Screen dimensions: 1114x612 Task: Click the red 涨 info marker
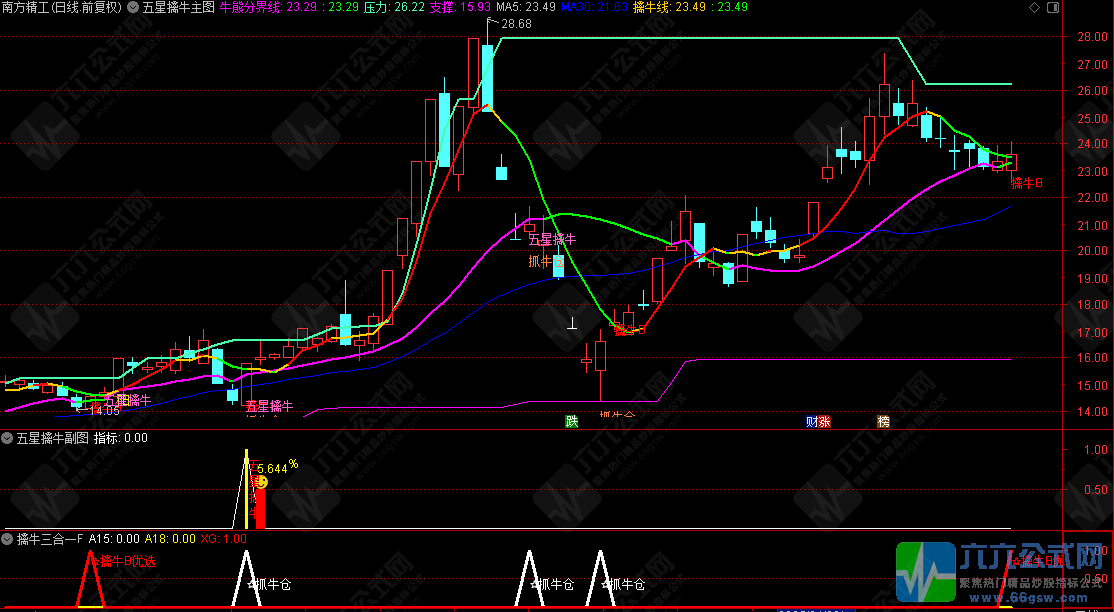point(825,421)
